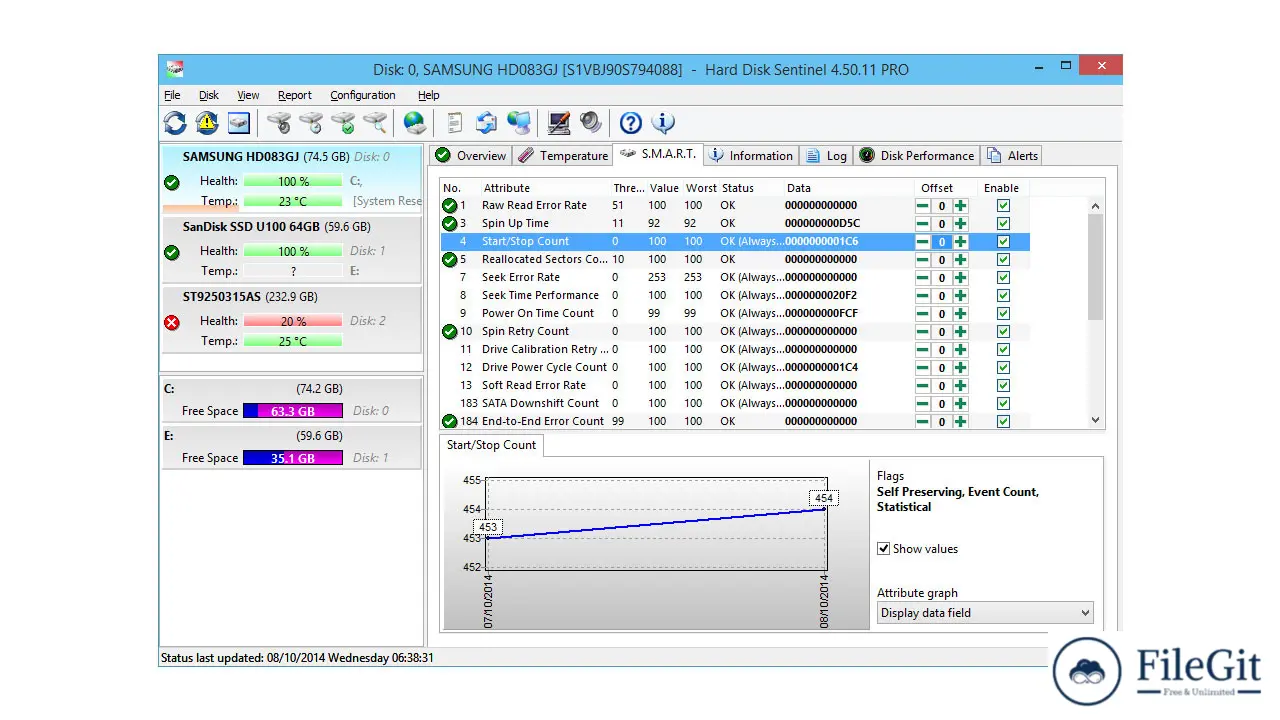Click the monitor with screwdriver toolbar icon

pos(559,123)
